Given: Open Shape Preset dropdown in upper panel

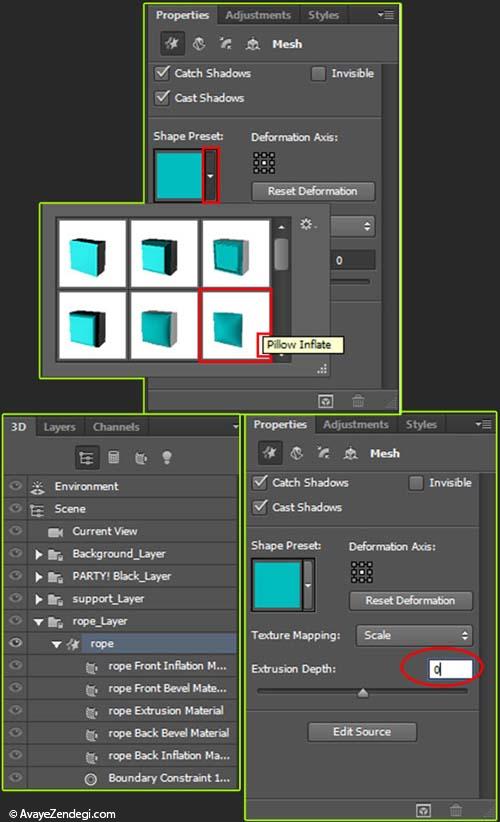Looking at the screenshot, I should [x=210, y=176].
